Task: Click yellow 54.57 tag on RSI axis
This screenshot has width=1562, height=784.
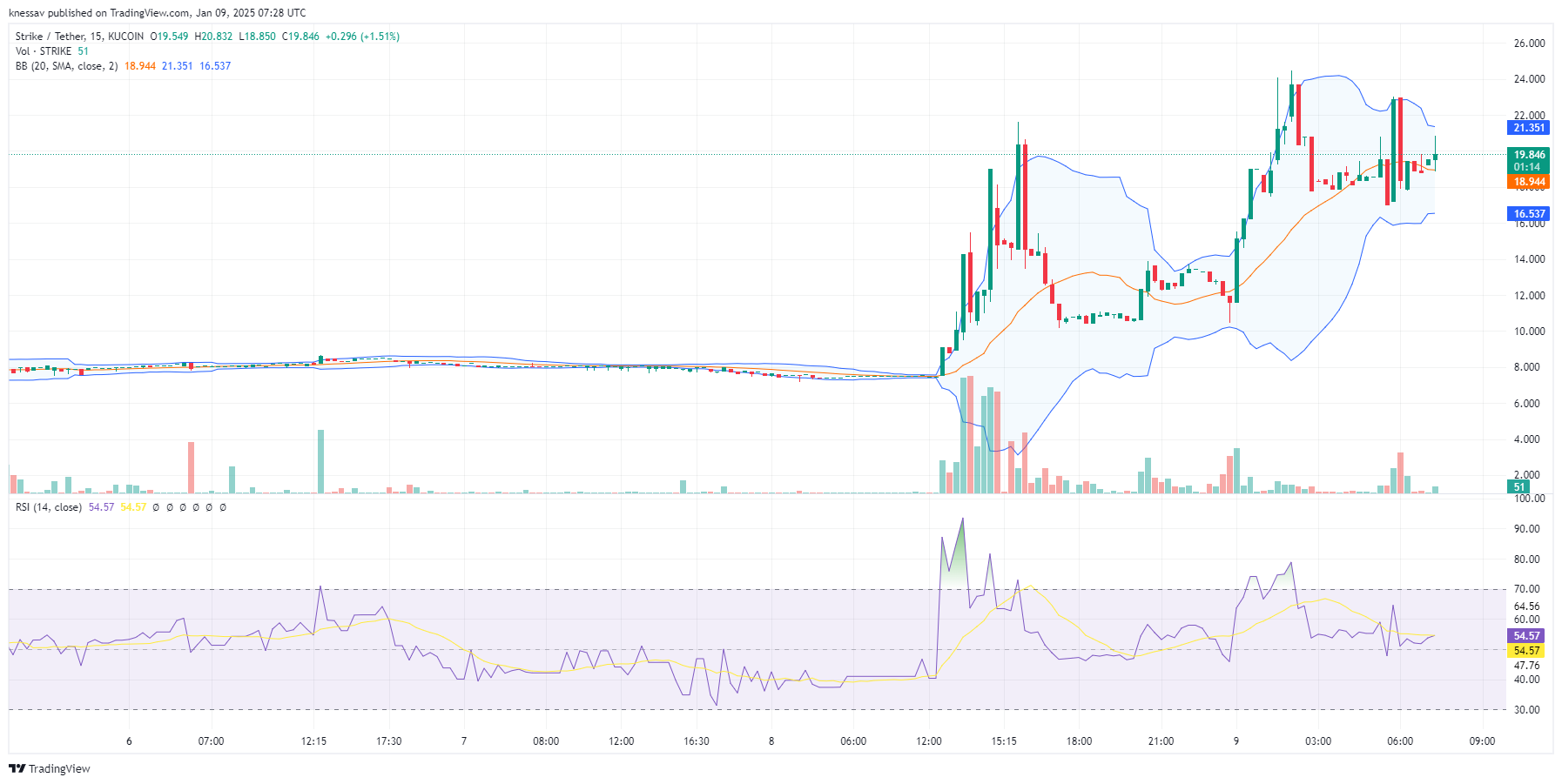Action: [x=1526, y=651]
